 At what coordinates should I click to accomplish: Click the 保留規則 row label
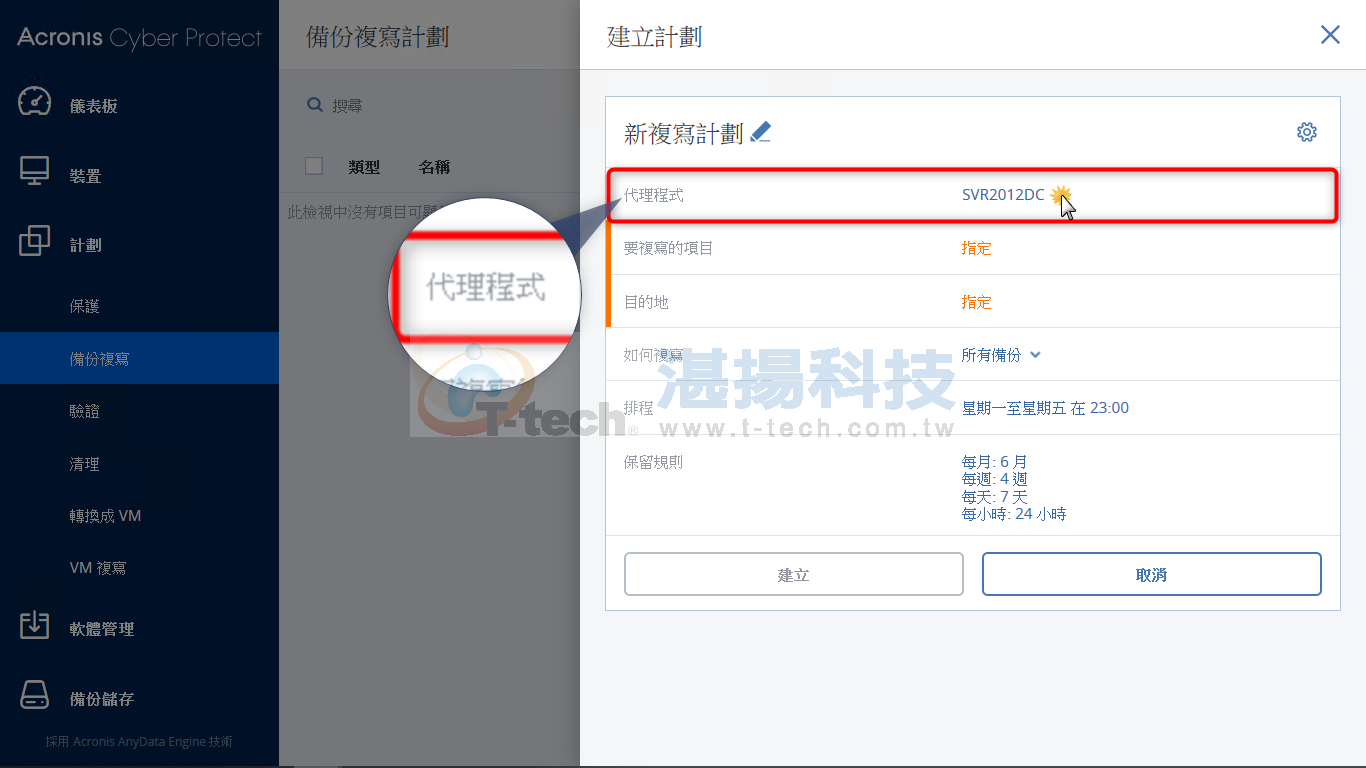click(653, 462)
